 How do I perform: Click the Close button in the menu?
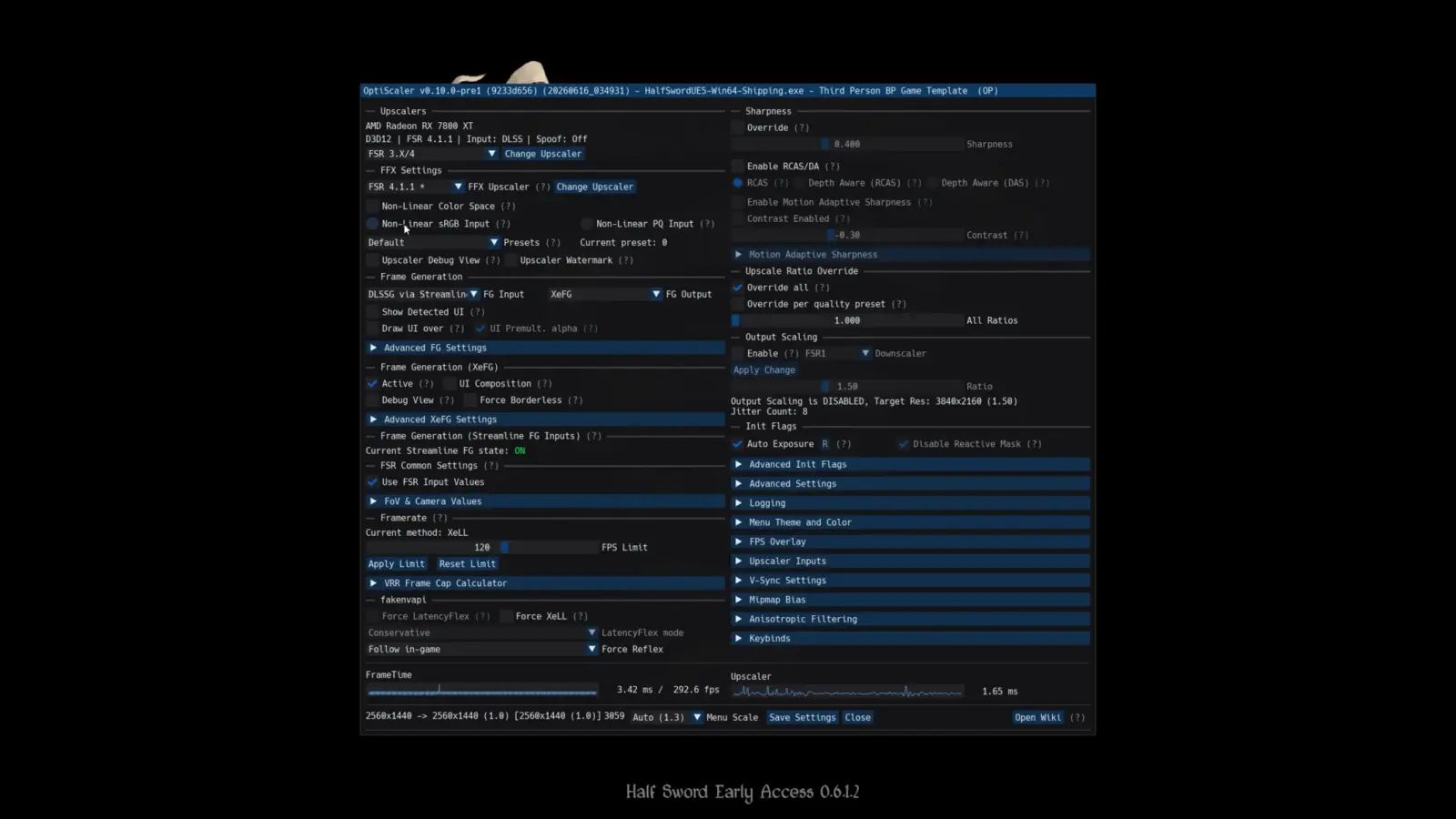coord(857,718)
